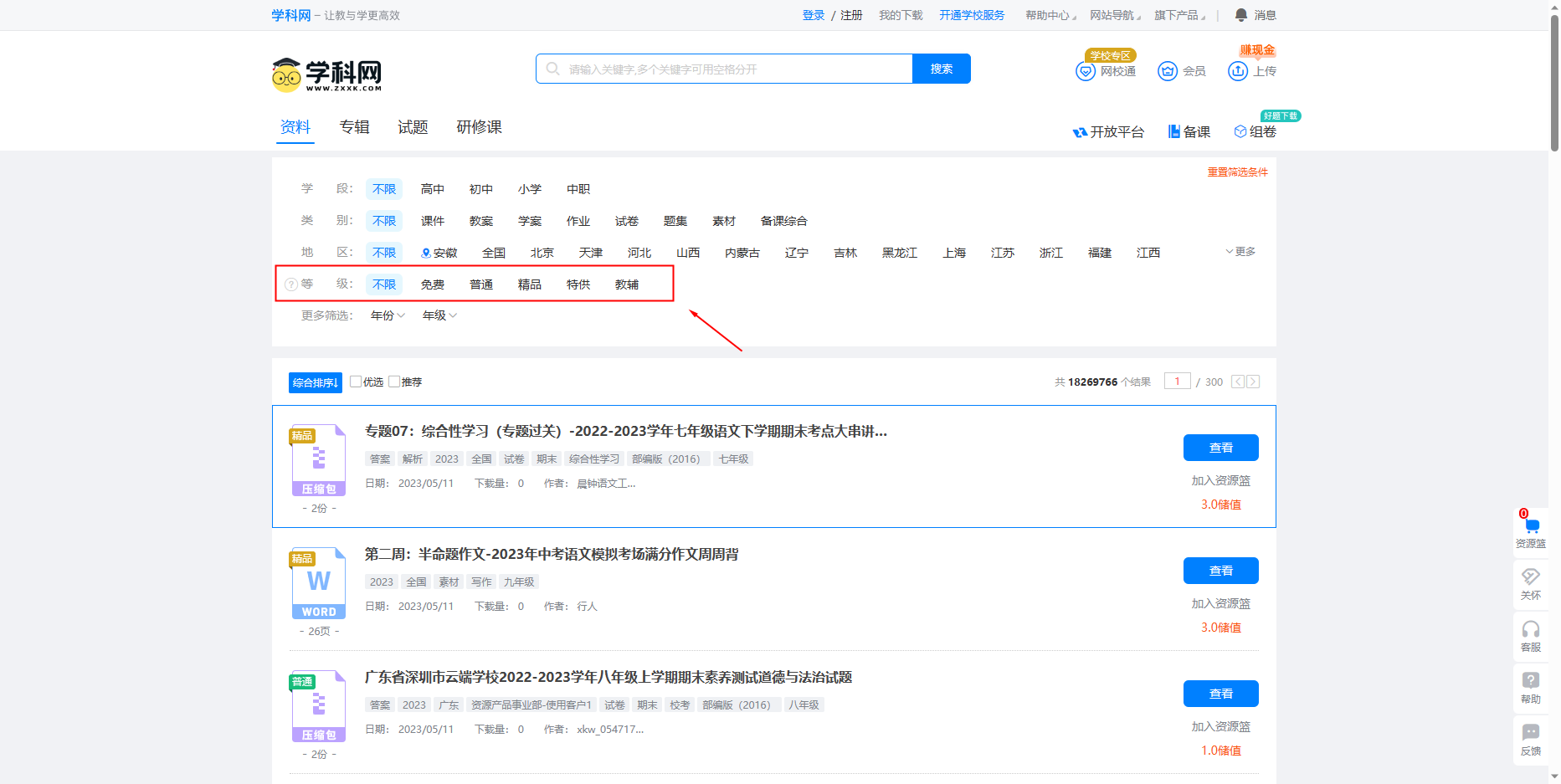This screenshot has height=784, width=1561.
Task: Click the 压缩包 file icon of 专题07
Action: point(318,460)
